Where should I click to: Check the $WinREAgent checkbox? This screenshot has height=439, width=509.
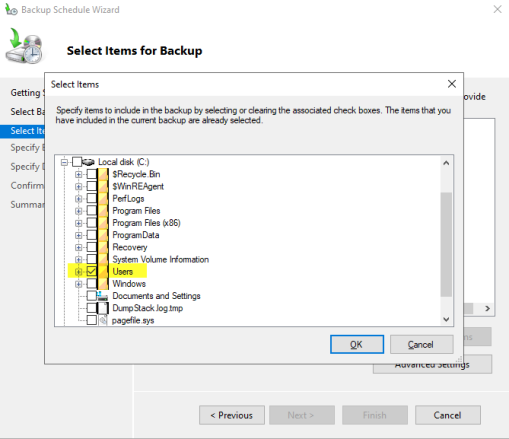click(x=92, y=186)
